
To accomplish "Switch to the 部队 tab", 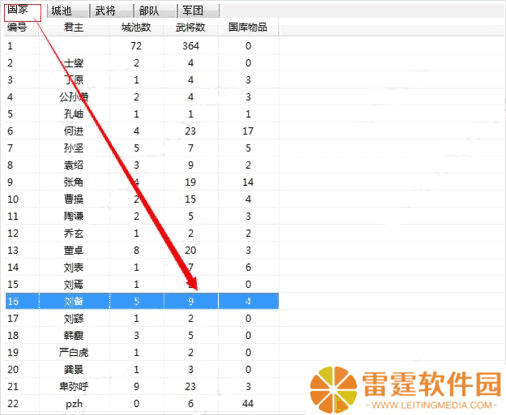I will pyautogui.click(x=155, y=11).
